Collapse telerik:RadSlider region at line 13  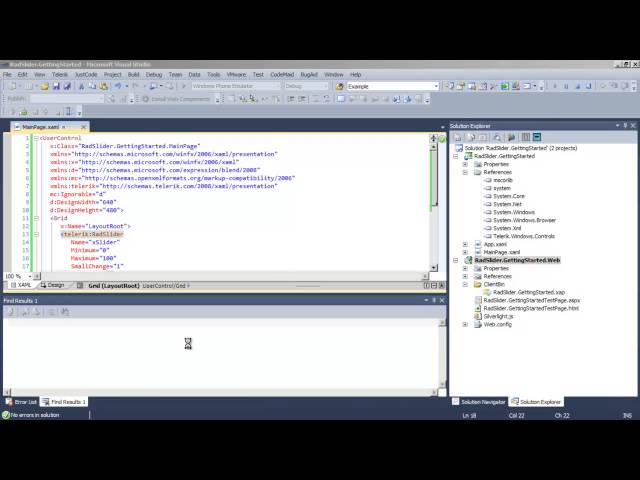point(36,234)
